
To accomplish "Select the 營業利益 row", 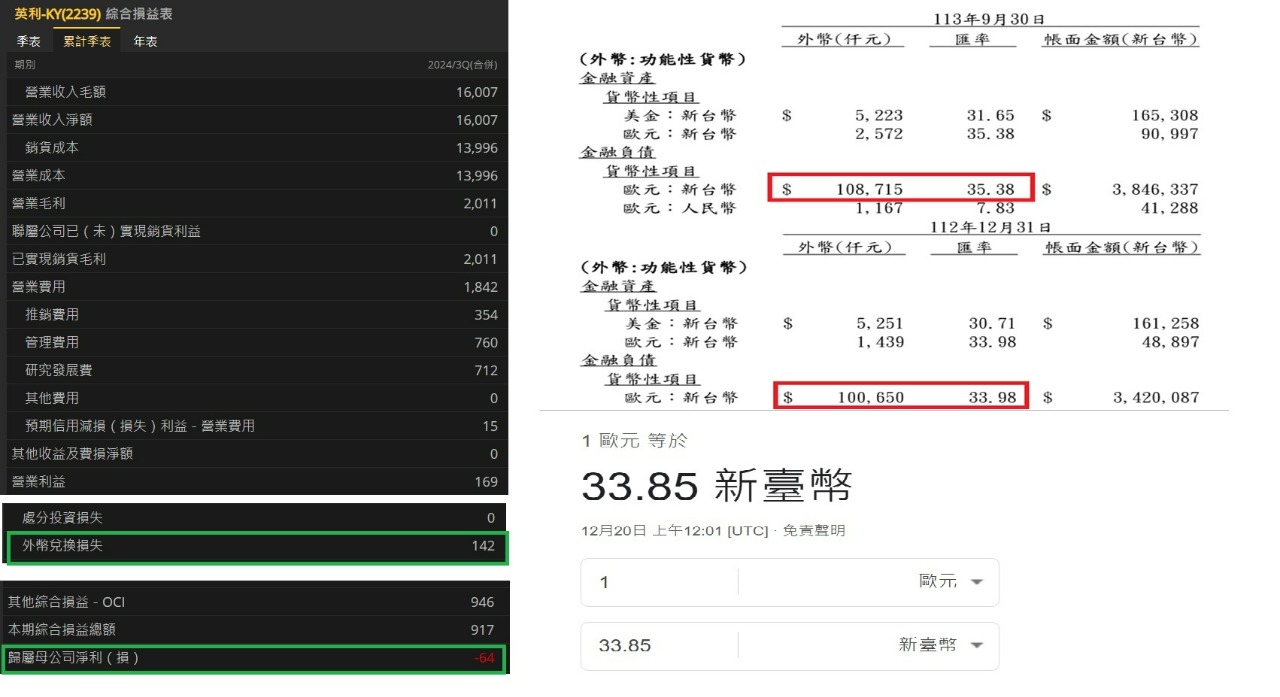I will [x=254, y=481].
